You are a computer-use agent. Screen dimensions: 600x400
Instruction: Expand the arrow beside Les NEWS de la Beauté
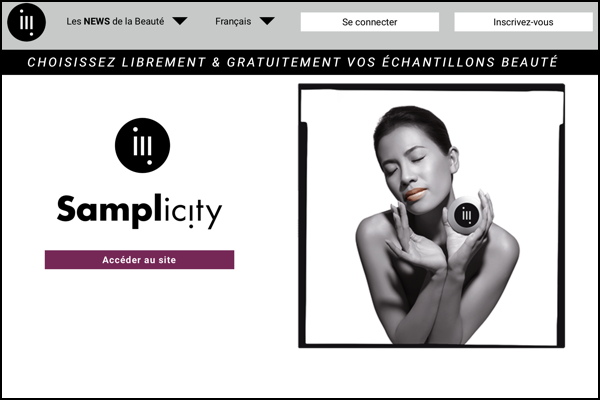179,21
